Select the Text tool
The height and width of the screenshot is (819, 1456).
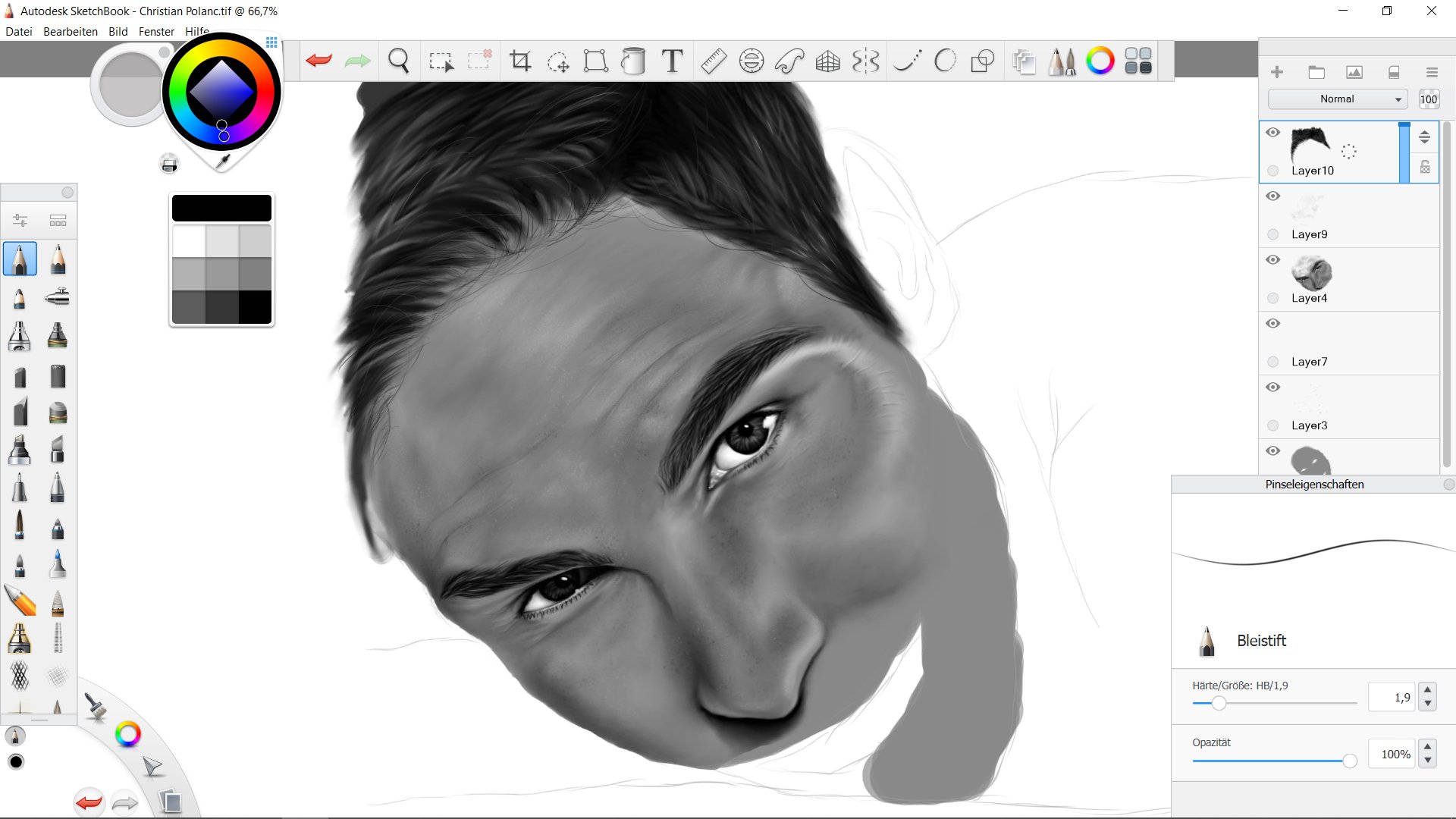pyautogui.click(x=672, y=61)
